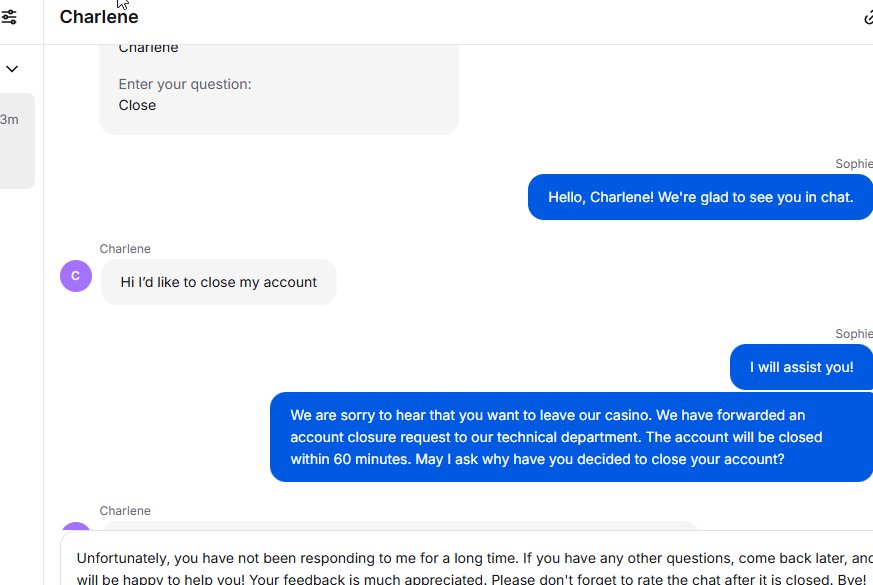Click the Charlene sender label near bottom
This screenshot has width=873, height=585.
coord(125,510)
